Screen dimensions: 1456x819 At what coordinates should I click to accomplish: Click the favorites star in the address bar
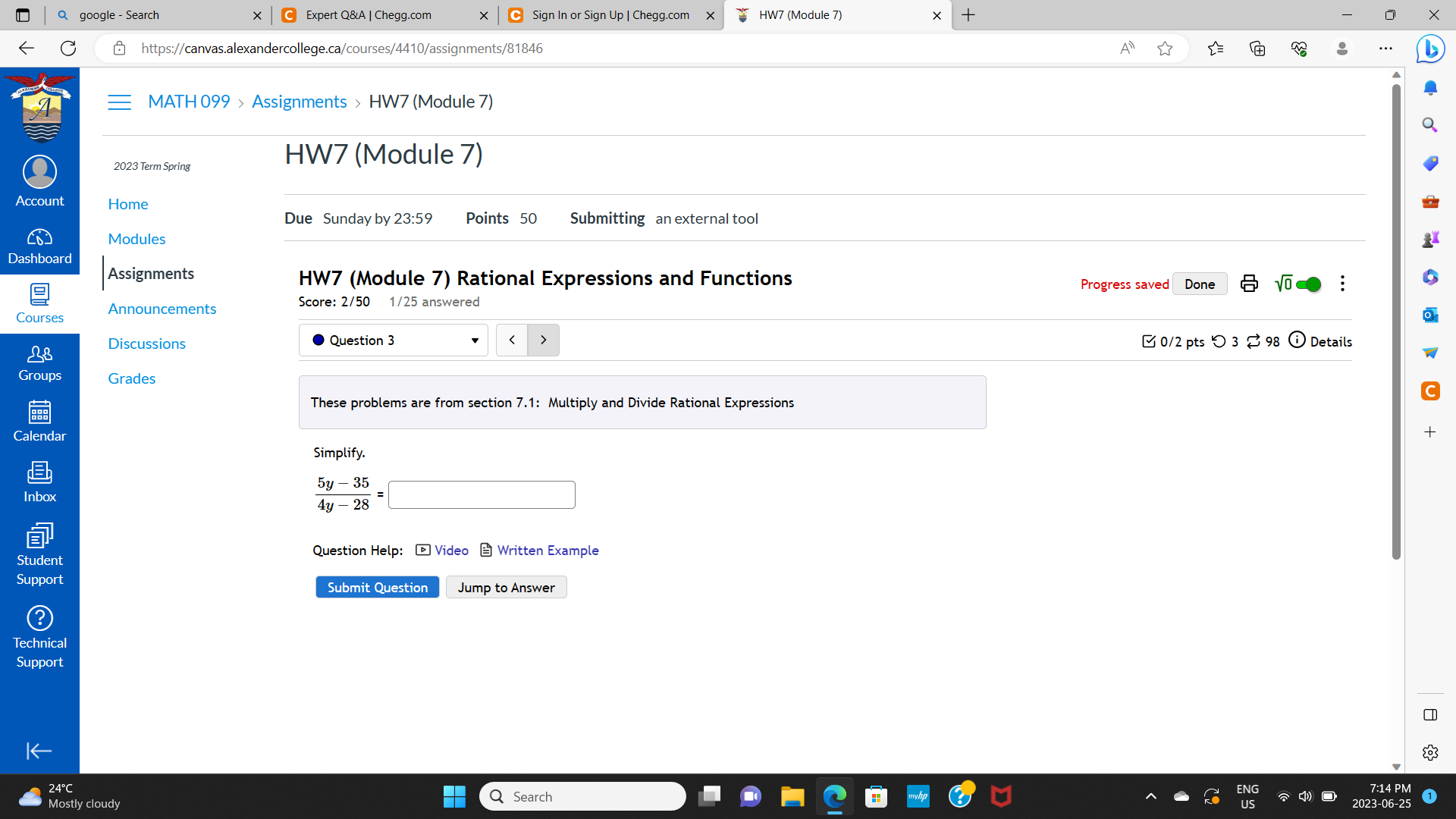pyautogui.click(x=1166, y=48)
